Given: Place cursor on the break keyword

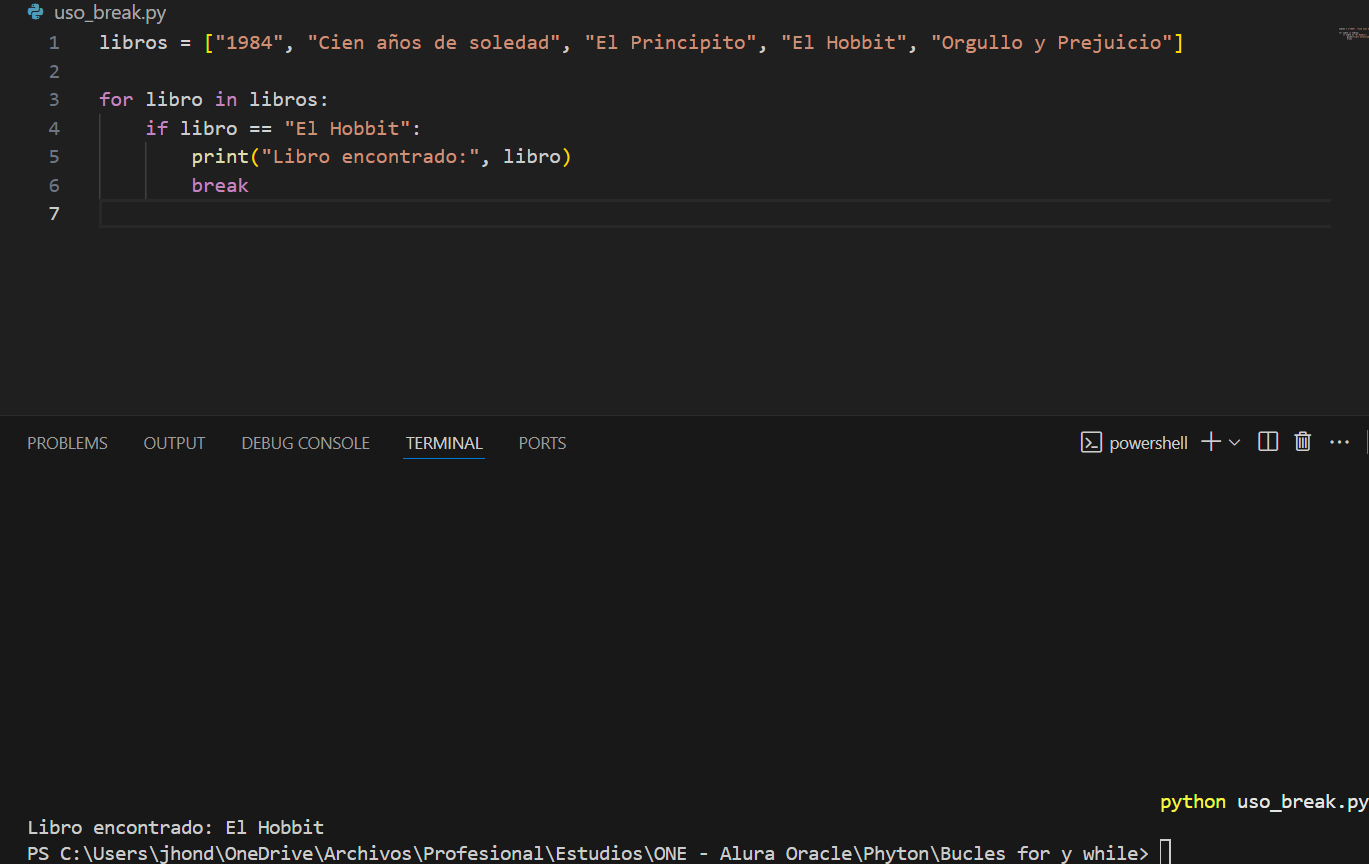Looking at the screenshot, I should tap(220, 186).
